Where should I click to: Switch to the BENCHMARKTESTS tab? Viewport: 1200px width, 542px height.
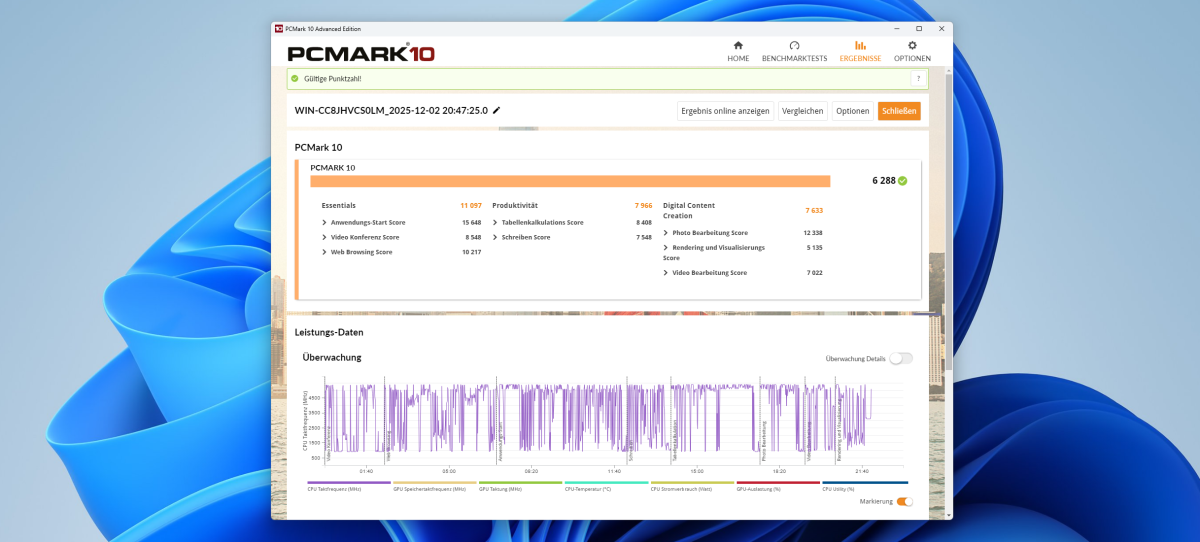pos(794,52)
